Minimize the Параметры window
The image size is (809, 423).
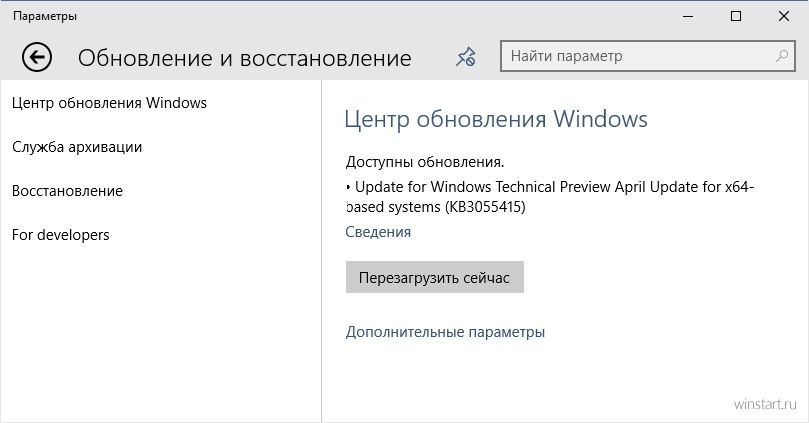tap(688, 17)
